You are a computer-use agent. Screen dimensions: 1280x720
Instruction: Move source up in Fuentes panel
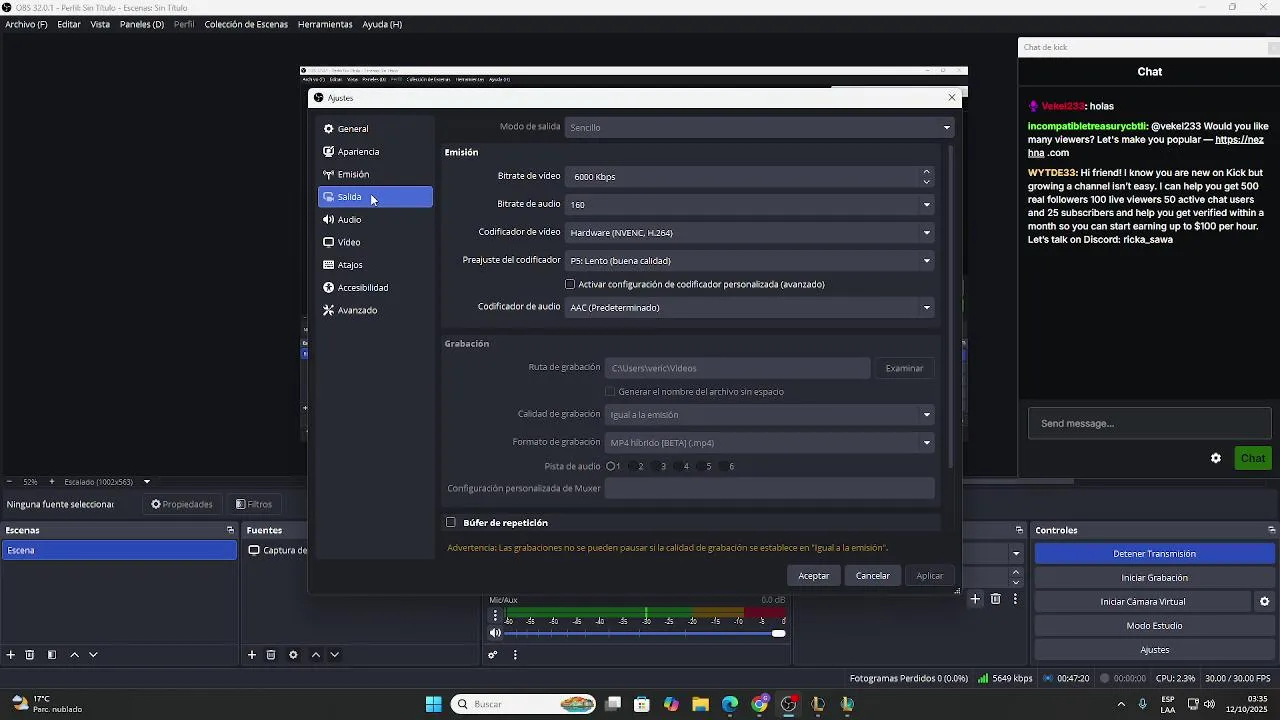(315, 655)
